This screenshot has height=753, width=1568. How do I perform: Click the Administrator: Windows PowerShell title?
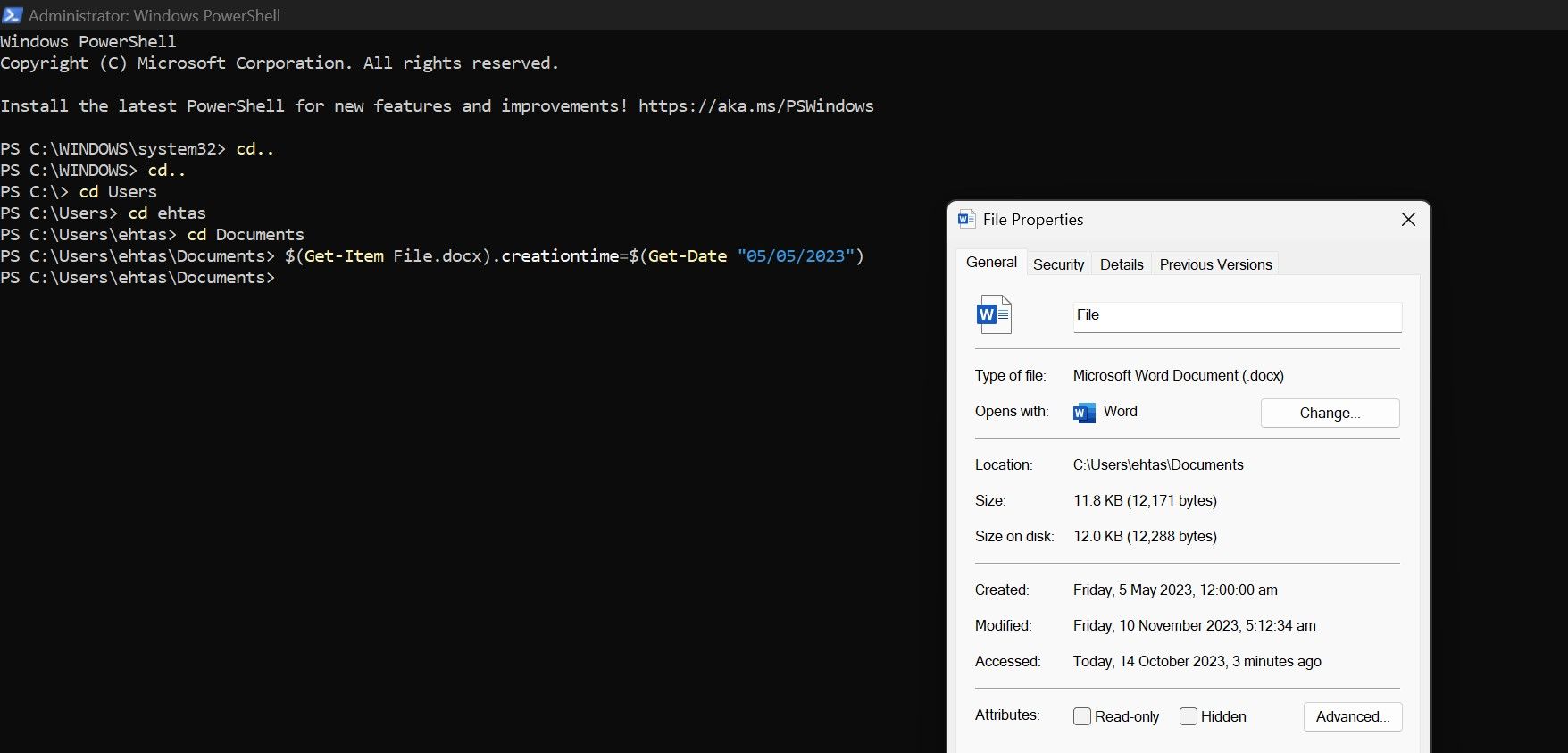154,15
